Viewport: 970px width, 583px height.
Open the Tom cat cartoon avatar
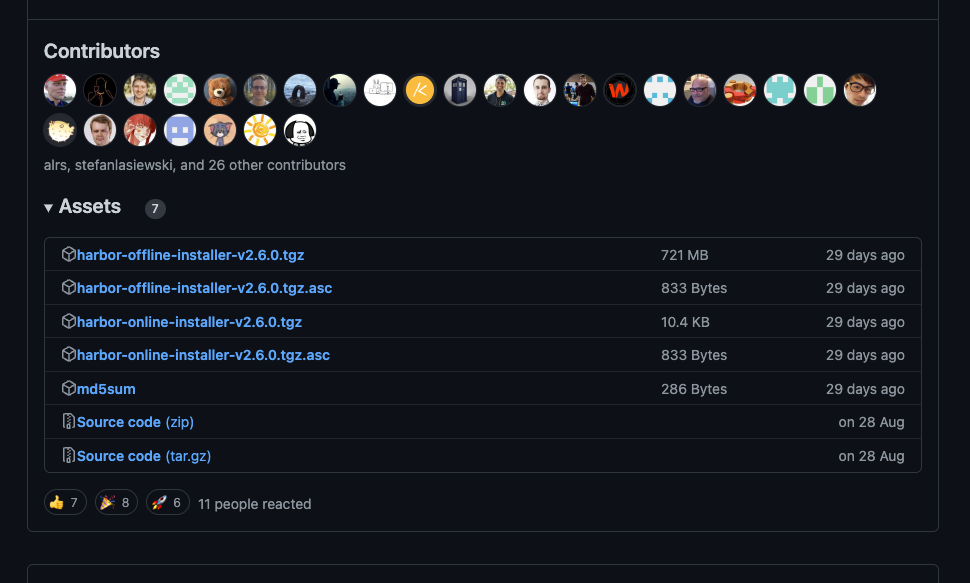click(x=220, y=130)
